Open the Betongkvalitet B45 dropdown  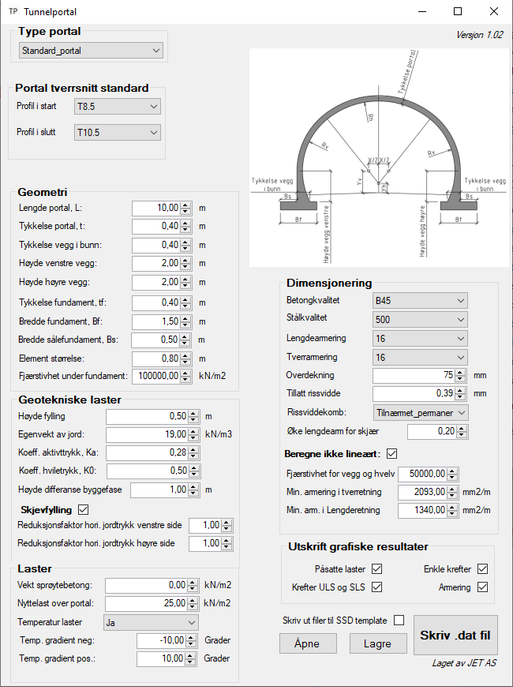point(420,301)
